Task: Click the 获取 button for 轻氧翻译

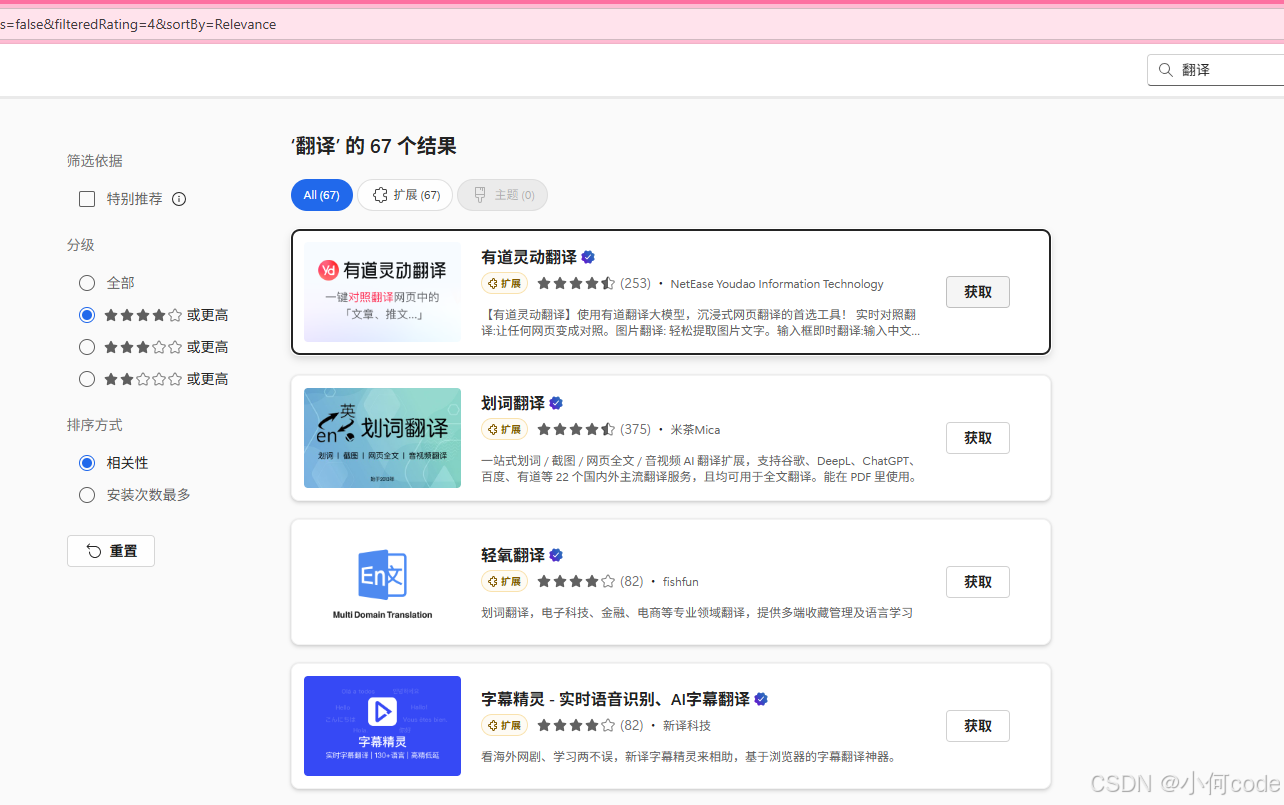Action: click(977, 581)
